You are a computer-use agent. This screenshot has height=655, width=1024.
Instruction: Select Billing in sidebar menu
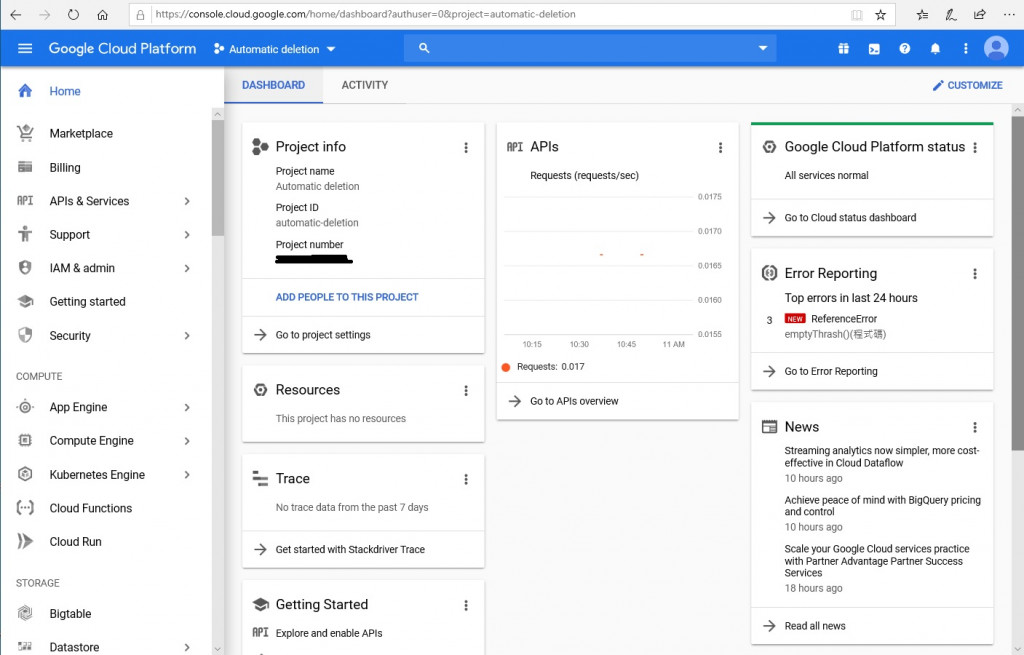click(65, 167)
